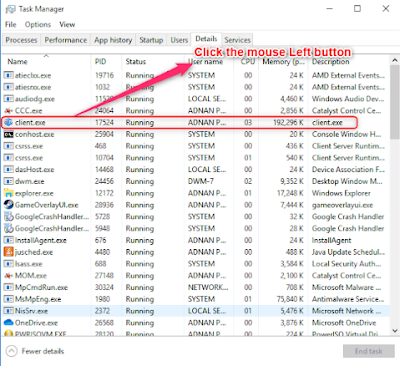Click the Java Update Schedul... description
The width and height of the screenshot is (400, 366).
coord(348,252)
